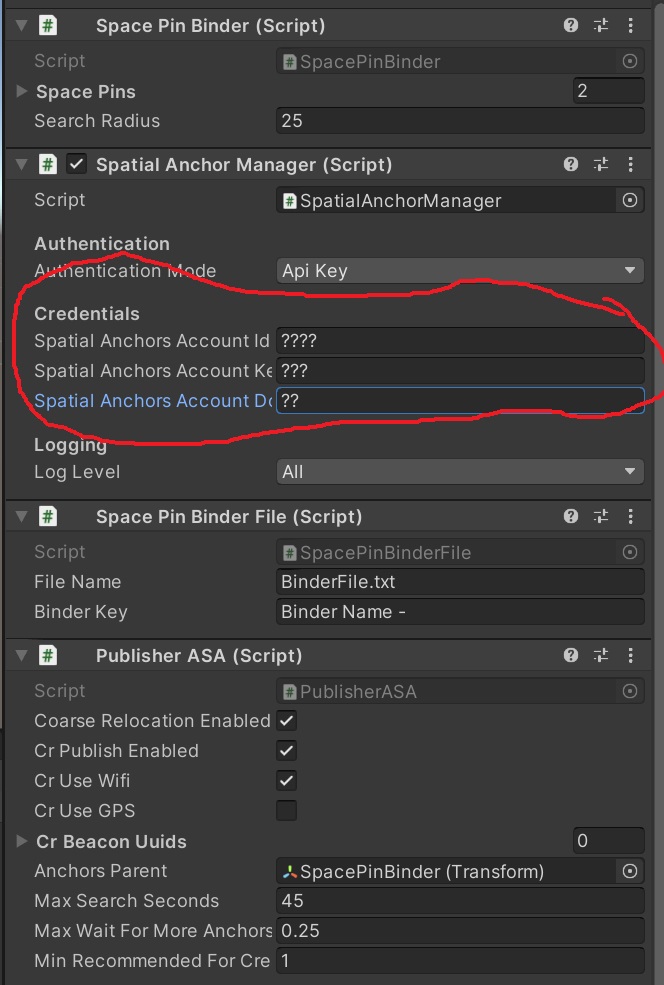Click the Space Pin Binder (Script) header
The image size is (664, 985).
tap(210, 26)
